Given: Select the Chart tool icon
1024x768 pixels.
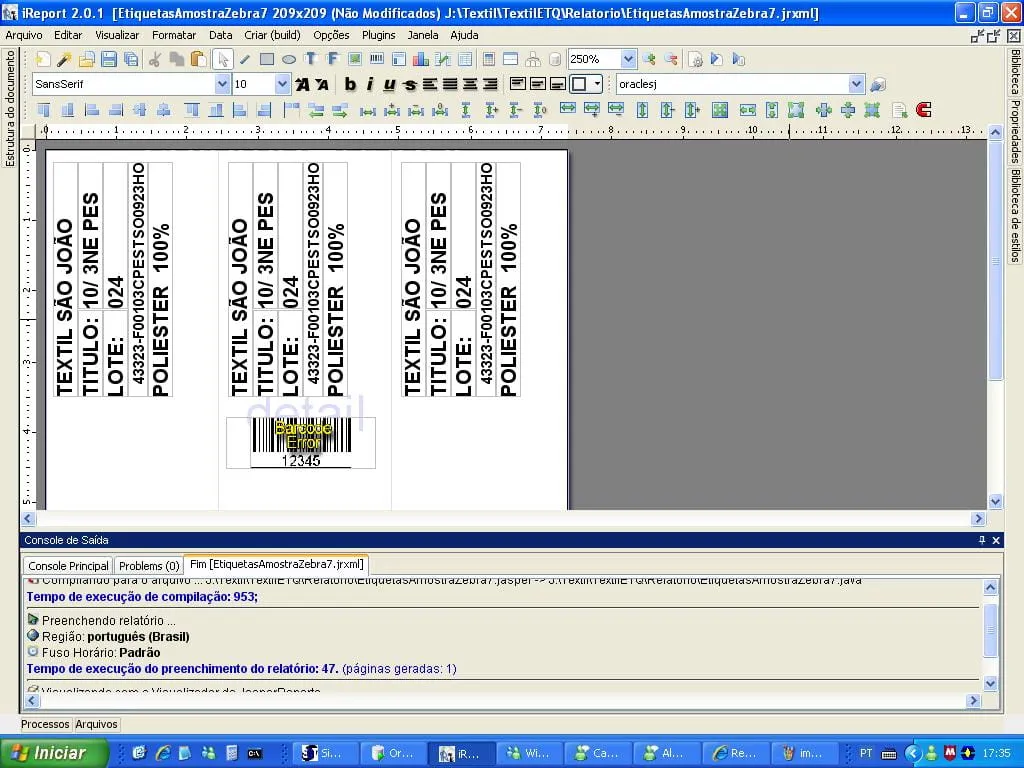Looking at the screenshot, I should click(421, 59).
